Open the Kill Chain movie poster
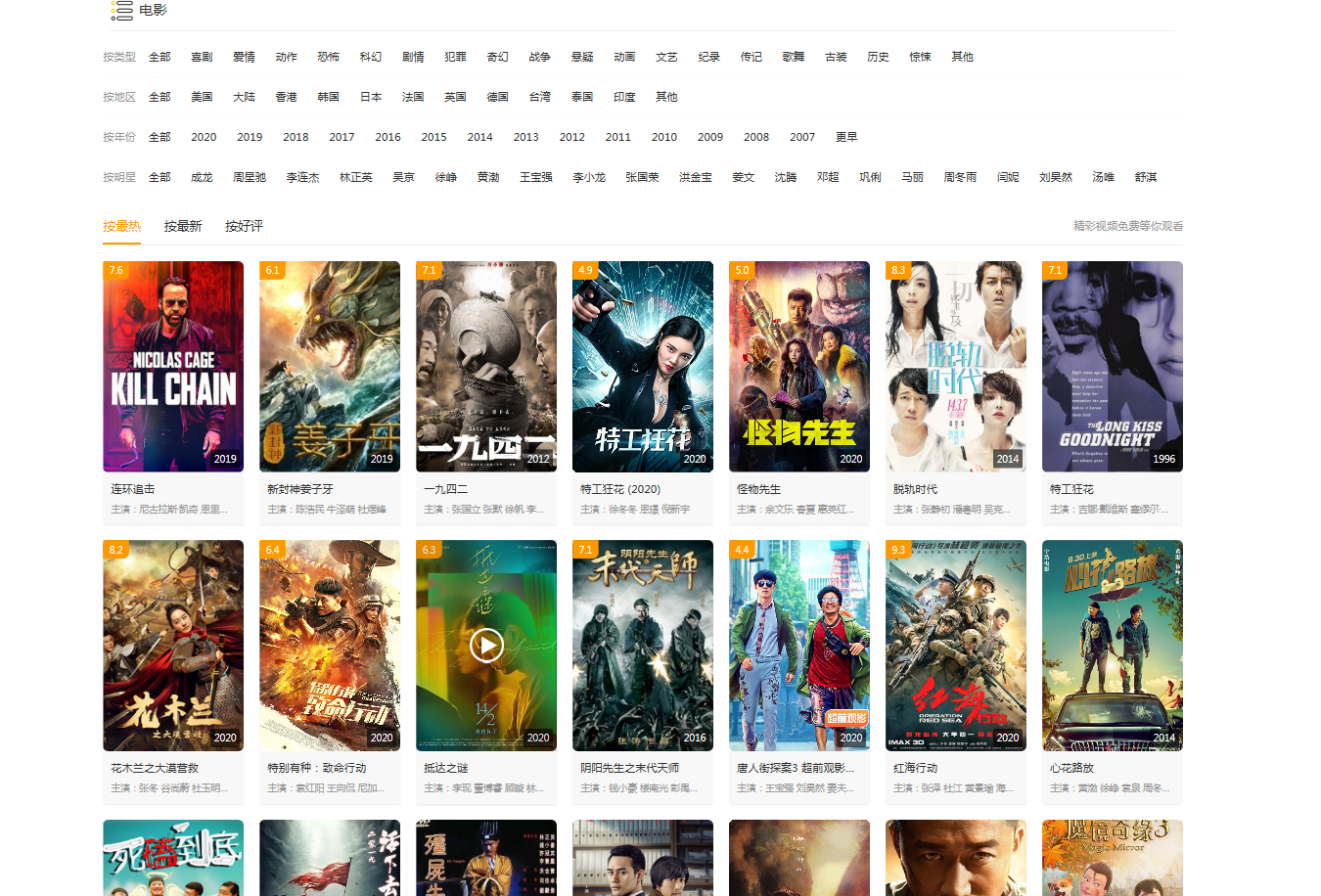 click(x=173, y=367)
